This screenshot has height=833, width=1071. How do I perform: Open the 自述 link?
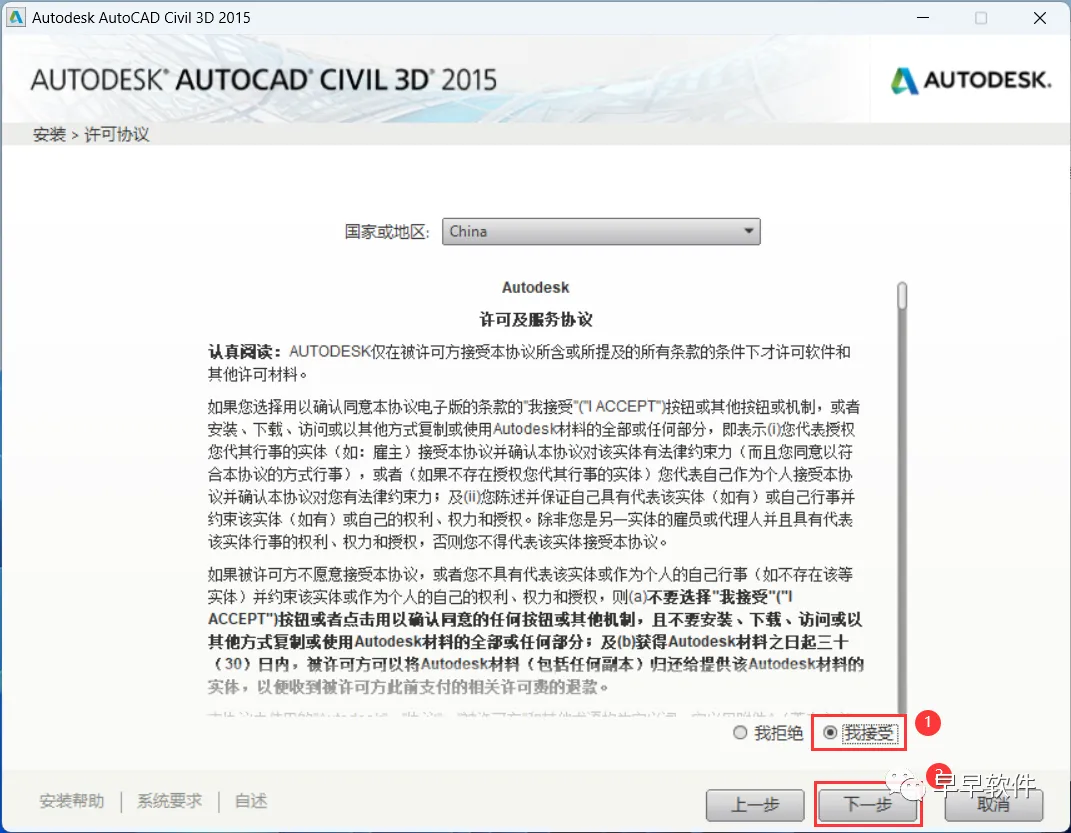click(x=251, y=801)
